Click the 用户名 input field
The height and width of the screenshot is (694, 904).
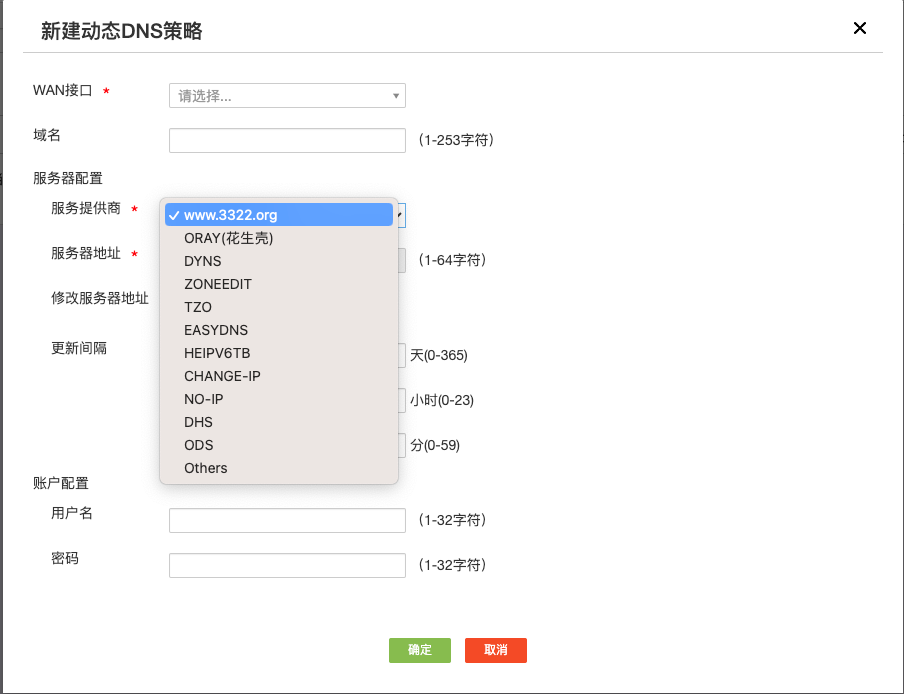click(287, 520)
